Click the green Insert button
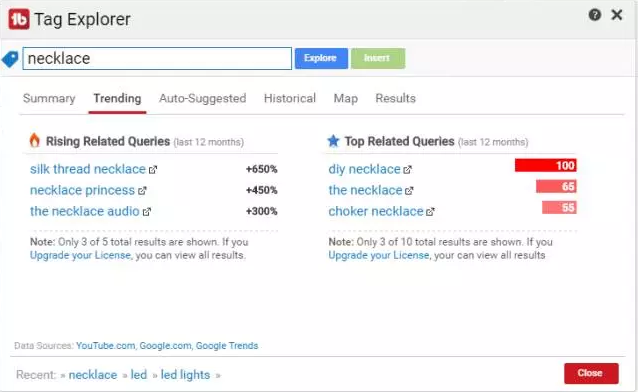Screen dimensions: 639x392 coord(378,58)
